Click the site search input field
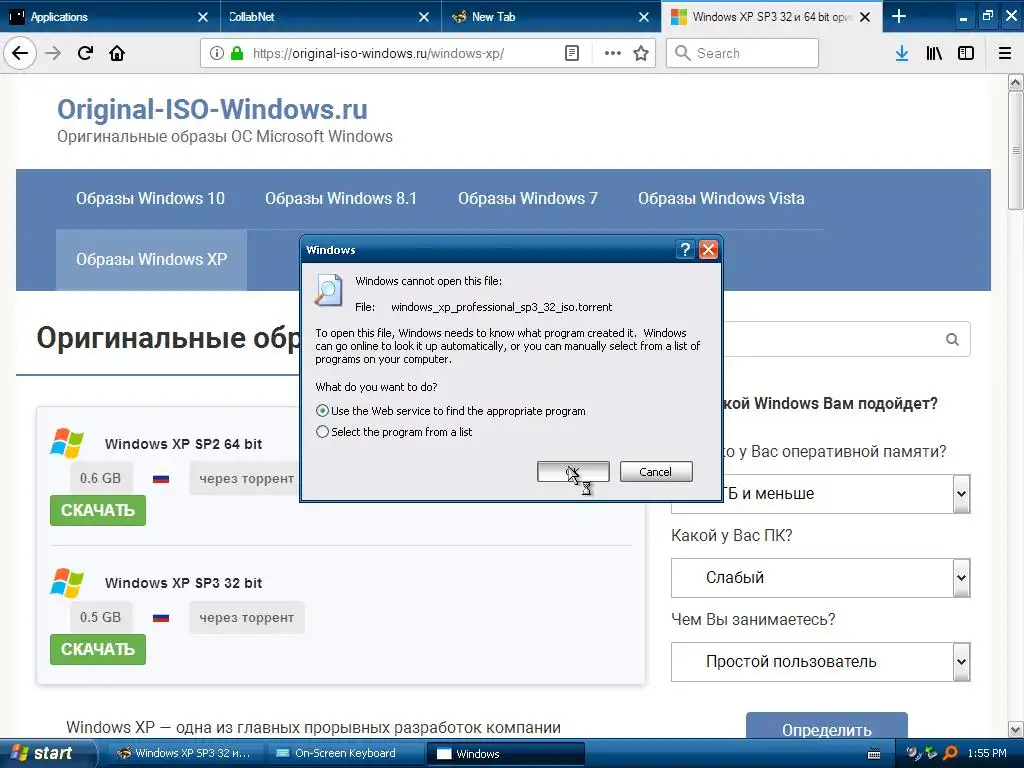Screen dimensions: 1024x768 click(x=829, y=339)
